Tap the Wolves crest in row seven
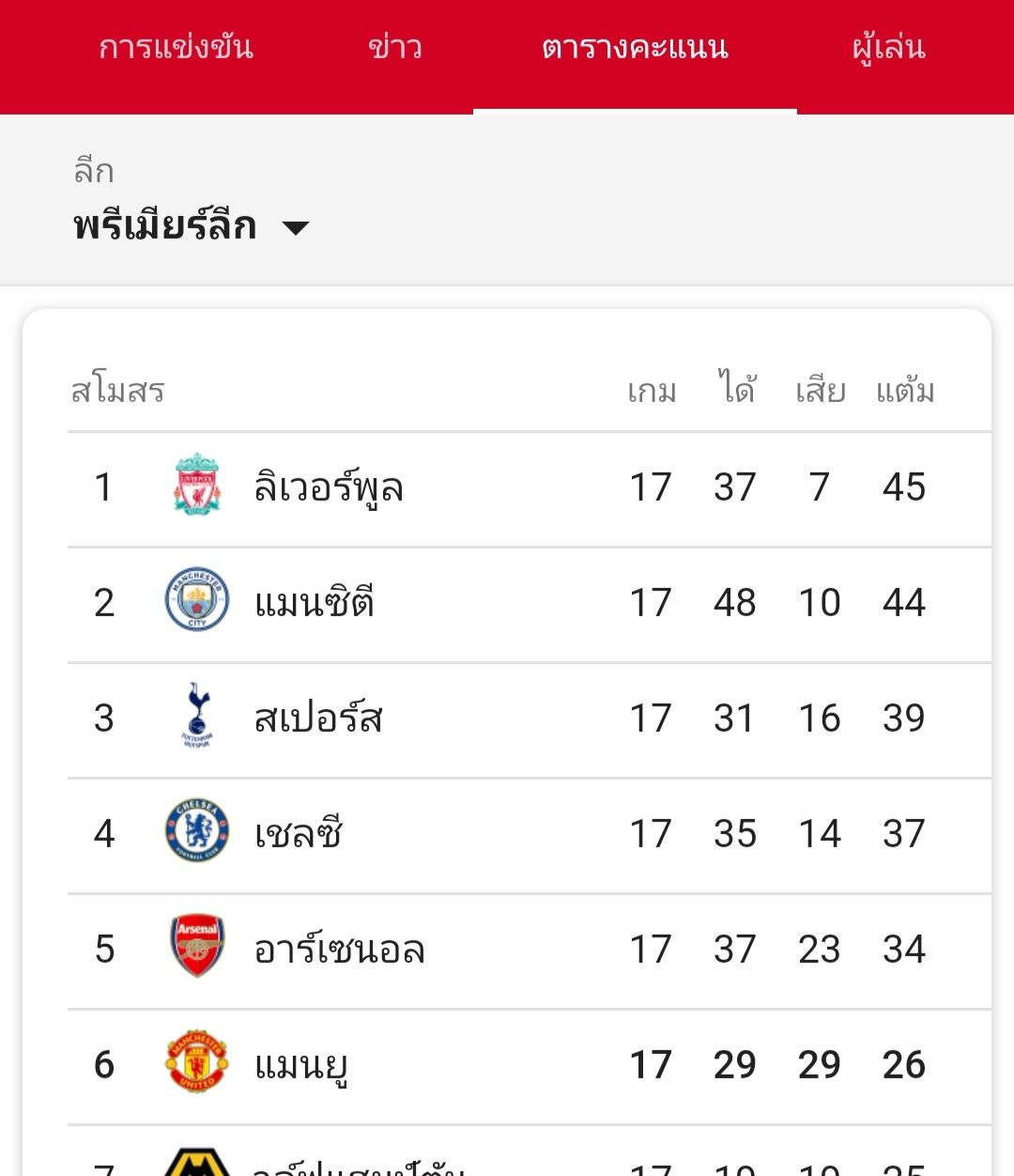This screenshot has width=1014, height=1176. (197, 1163)
